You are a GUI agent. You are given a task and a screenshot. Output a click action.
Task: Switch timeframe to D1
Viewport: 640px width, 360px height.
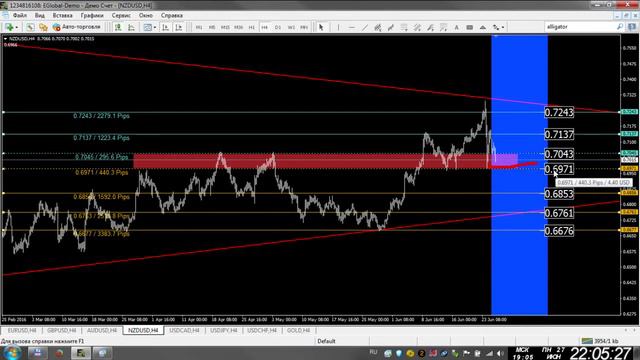[278, 27]
